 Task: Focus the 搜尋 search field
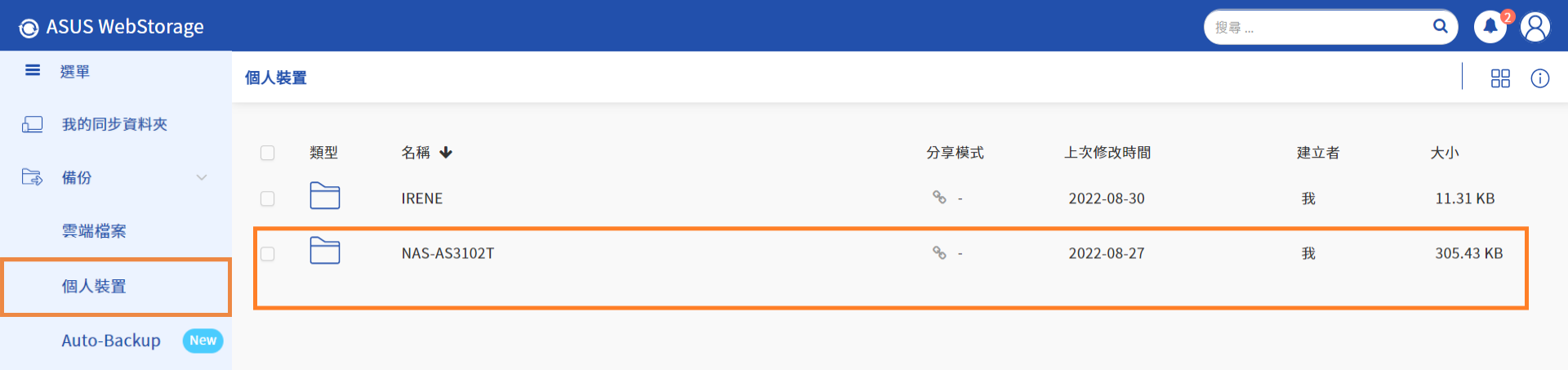coord(1319,27)
